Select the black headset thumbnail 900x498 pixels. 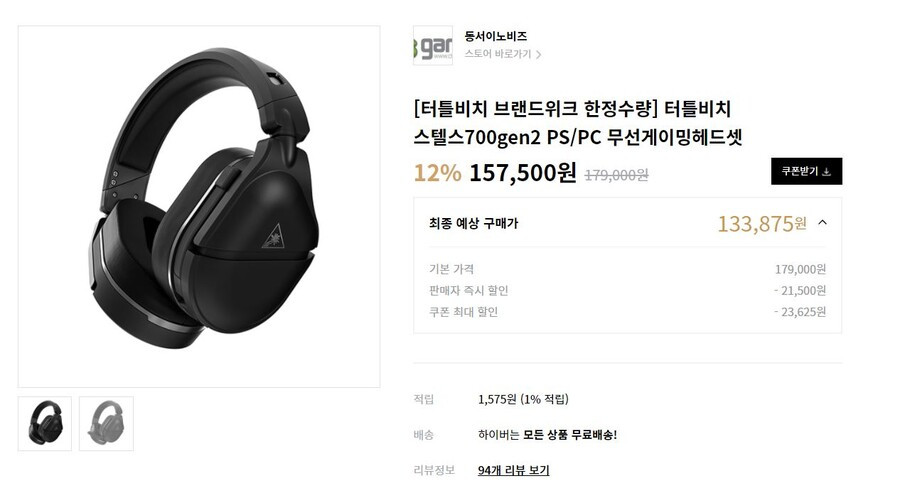pyautogui.click(x=45, y=423)
